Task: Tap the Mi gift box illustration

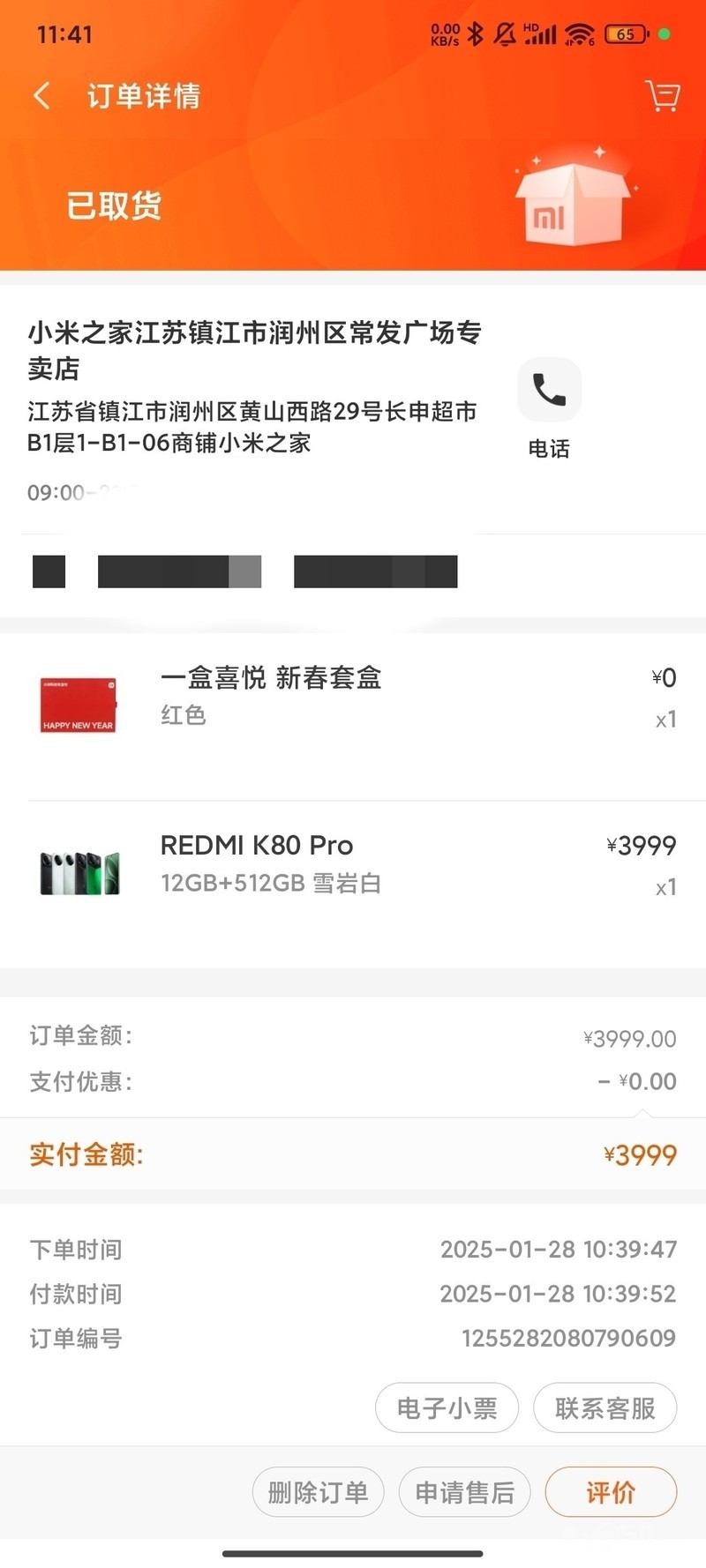Action: [573, 203]
